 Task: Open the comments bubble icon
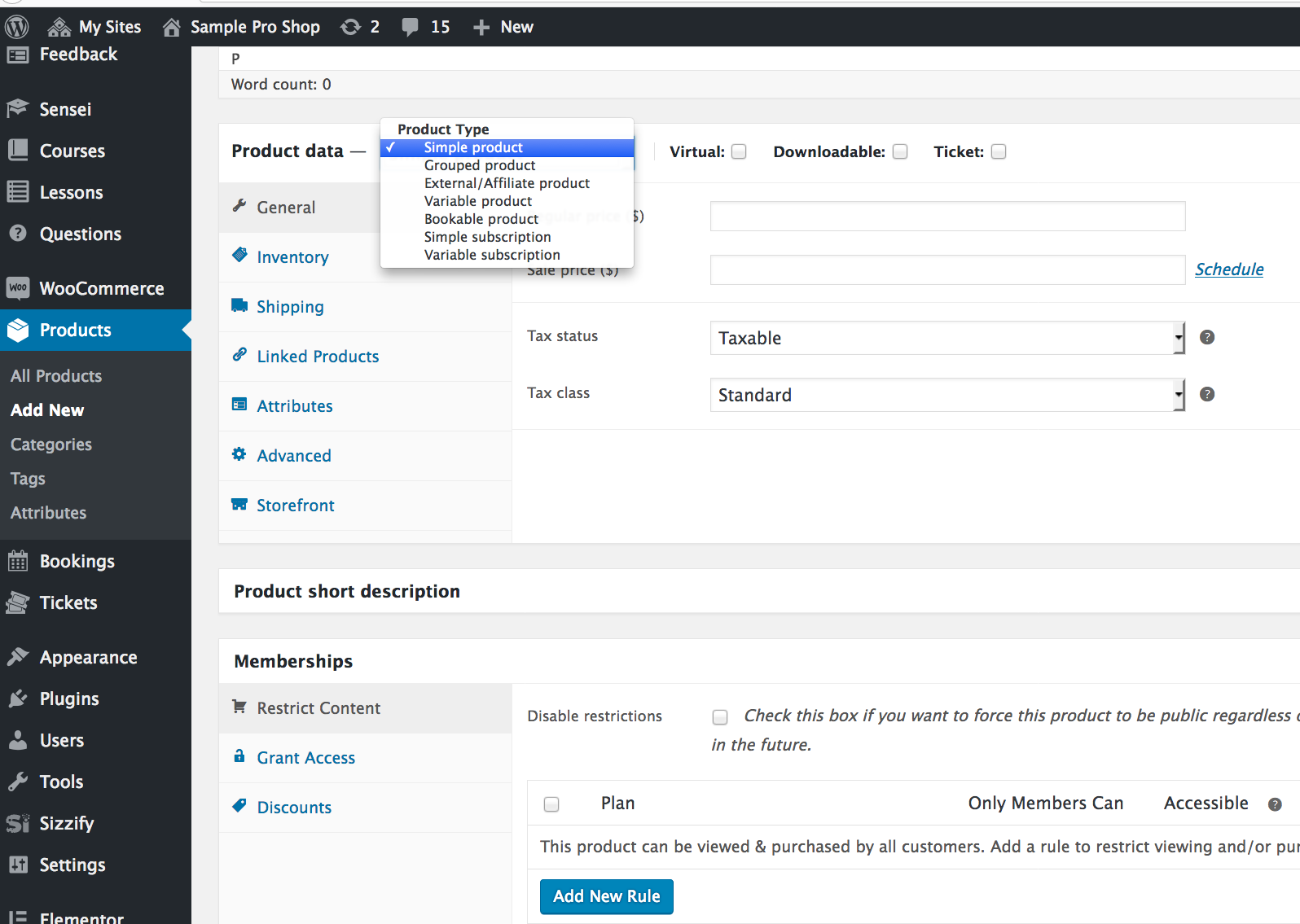tap(410, 28)
